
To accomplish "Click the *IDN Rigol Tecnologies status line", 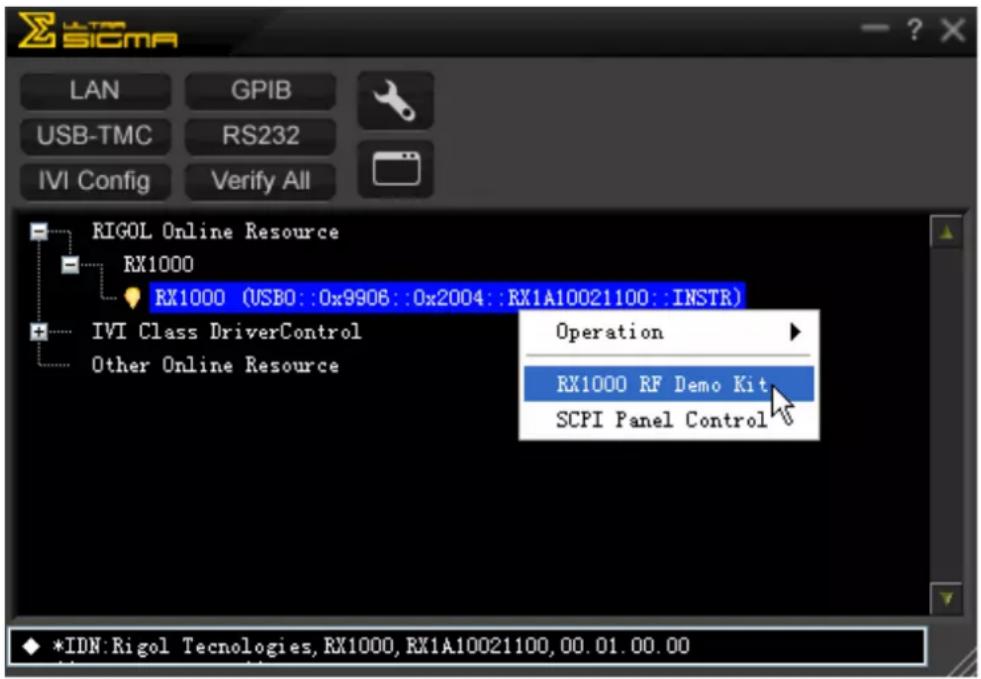I will (x=467, y=646).
